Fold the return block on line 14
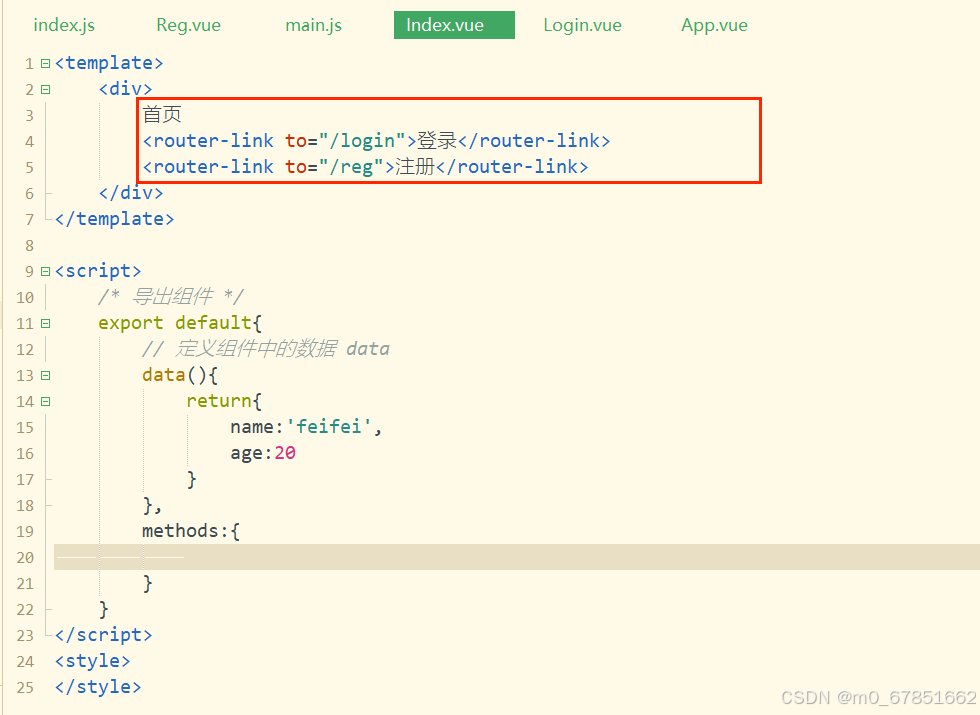Viewport: 980px width, 715px height. [45, 402]
